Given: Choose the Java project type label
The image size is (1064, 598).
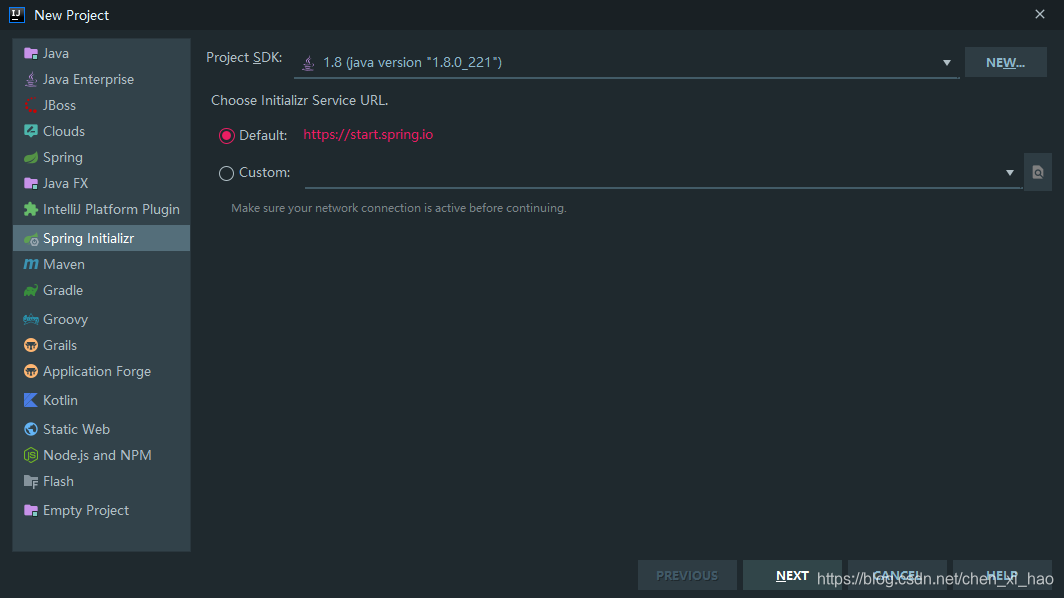Looking at the screenshot, I should (56, 54).
